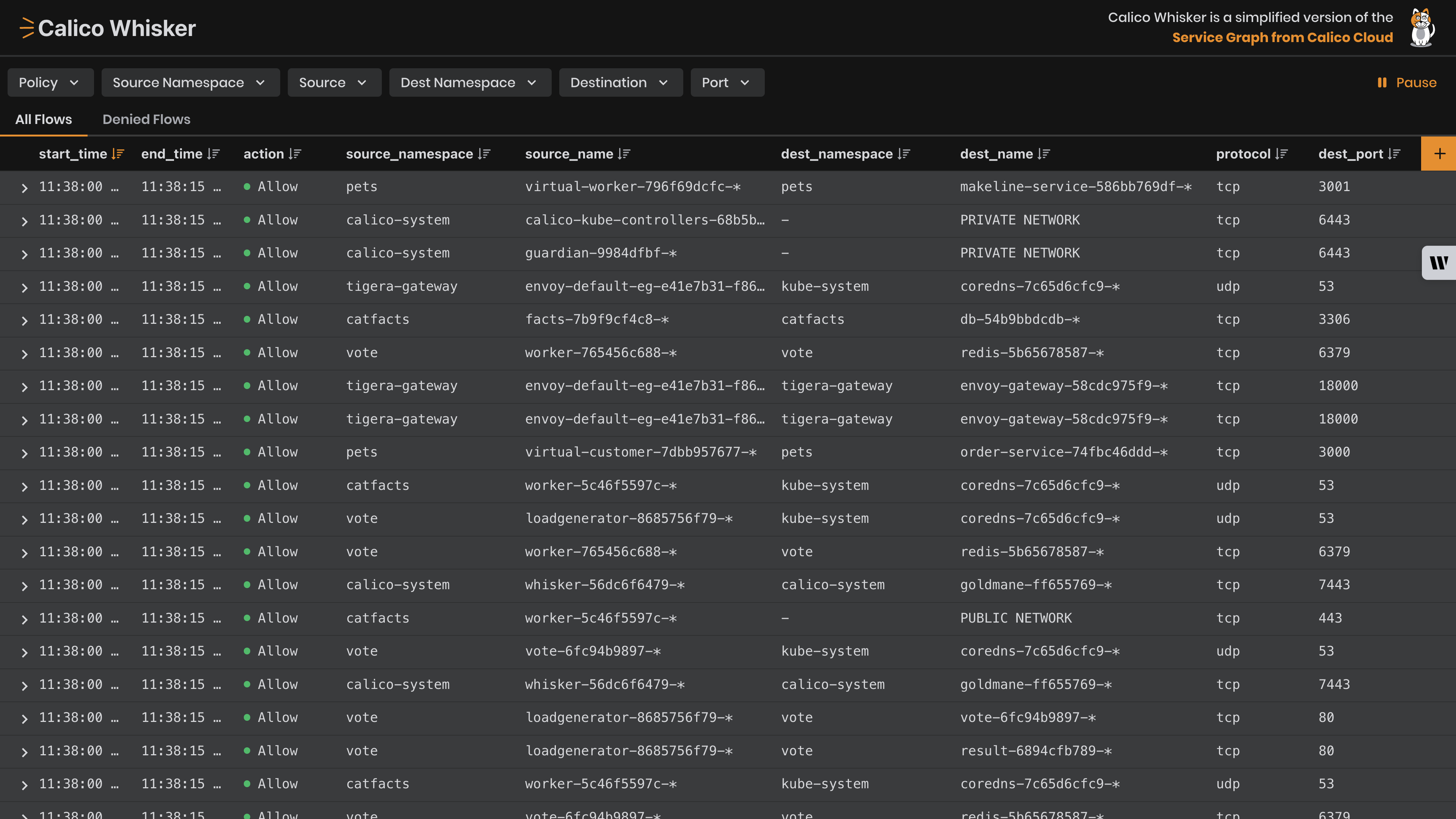Click the source_namespace sort icon
Screen dimensions: 1456x819
click(x=484, y=154)
